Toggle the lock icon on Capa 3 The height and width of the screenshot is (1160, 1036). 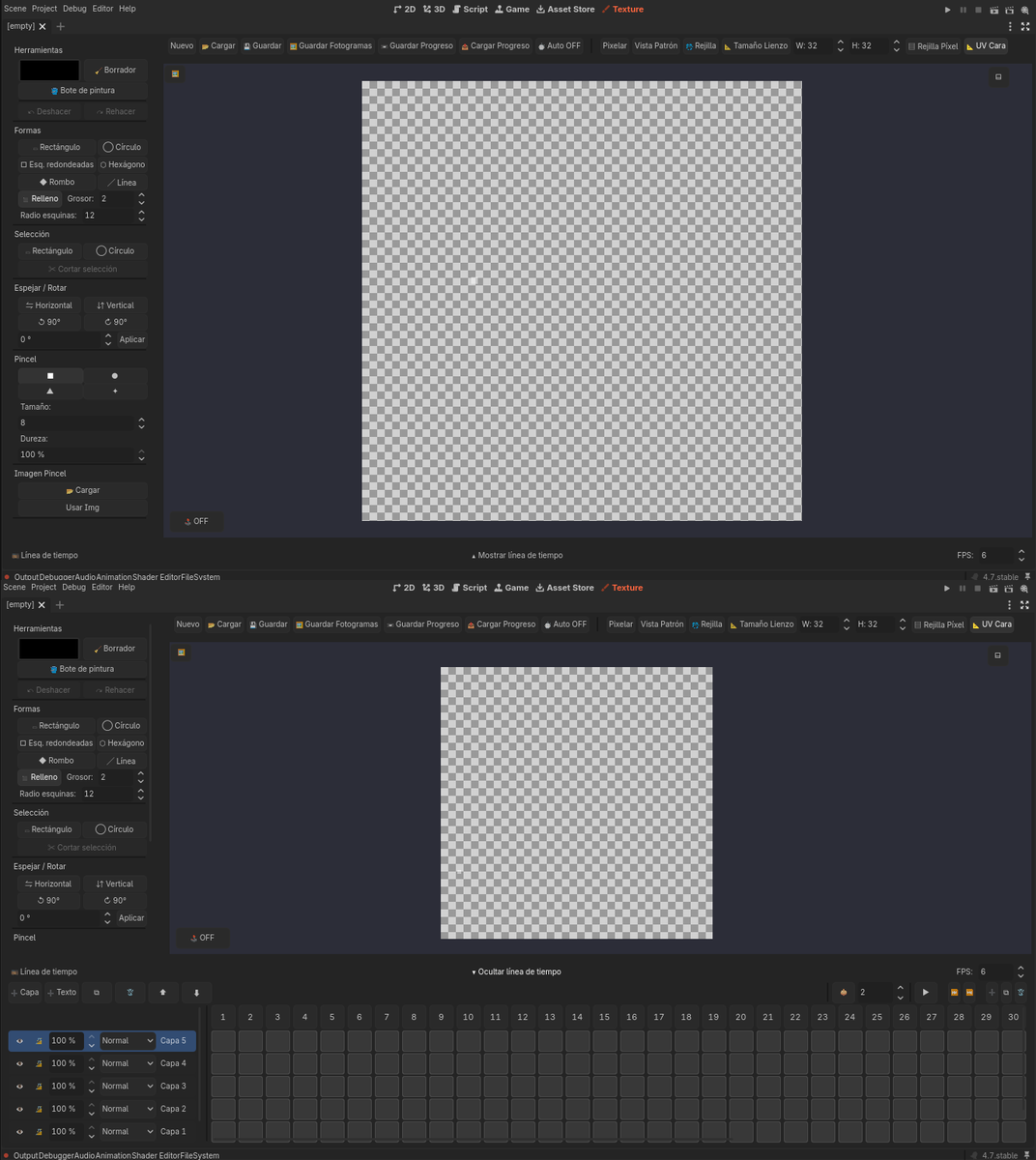point(39,1087)
